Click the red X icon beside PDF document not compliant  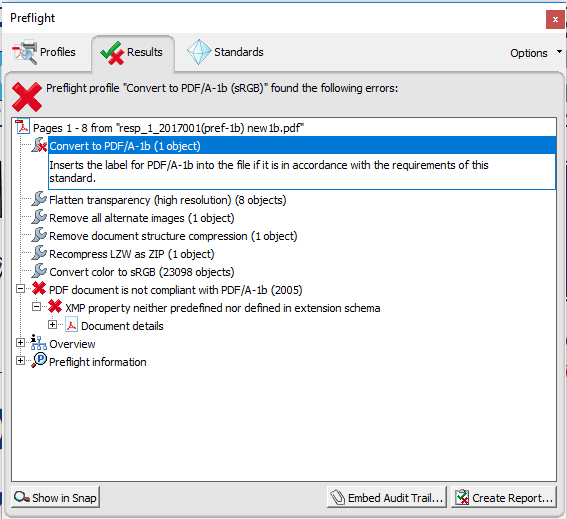[39, 289]
